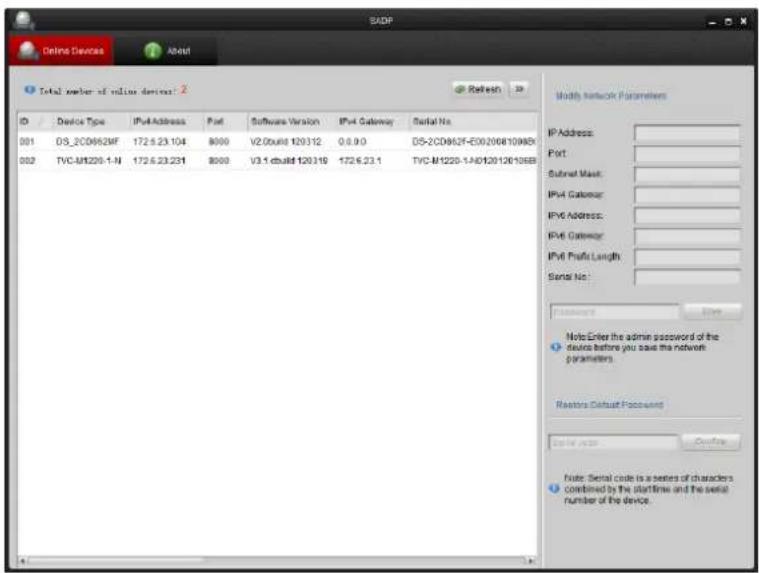Click the info icon beside total online devices
This screenshot has width=759, height=573.
(x=30, y=90)
